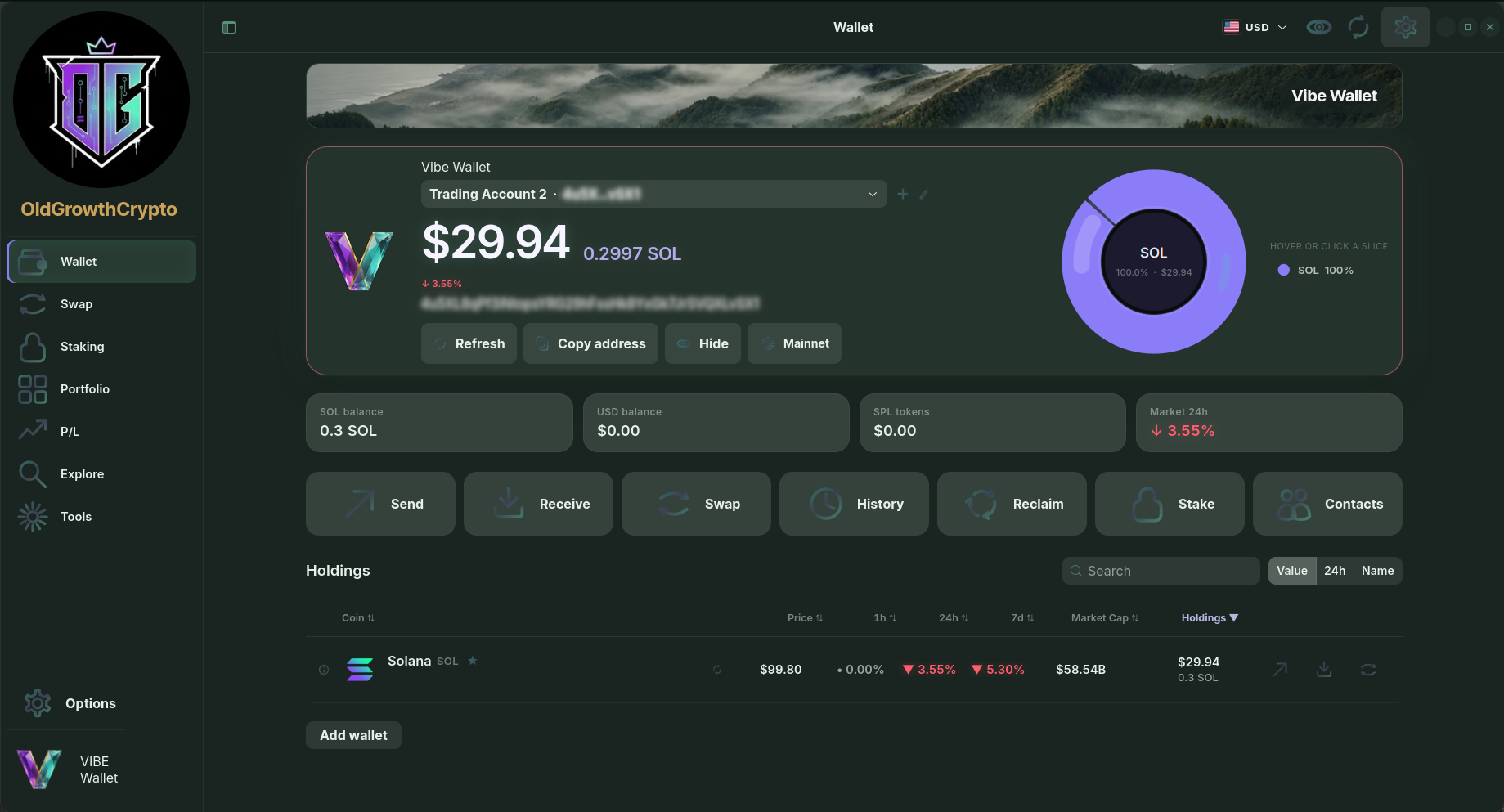Click the Reclaim action card

point(1012,504)
